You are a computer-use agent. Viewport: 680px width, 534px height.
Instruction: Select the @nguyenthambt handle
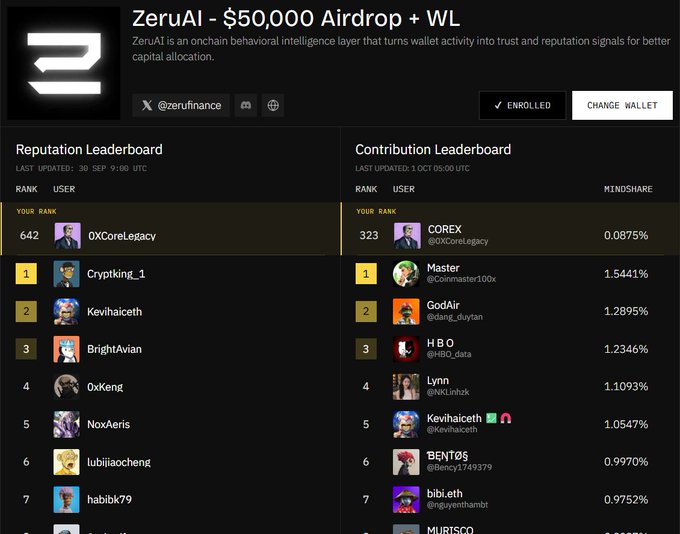click(x=457, y=505)
